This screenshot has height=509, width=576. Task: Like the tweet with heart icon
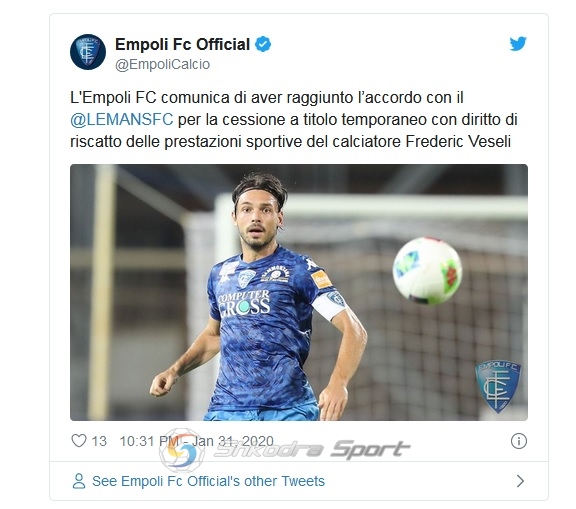point(79,440)
